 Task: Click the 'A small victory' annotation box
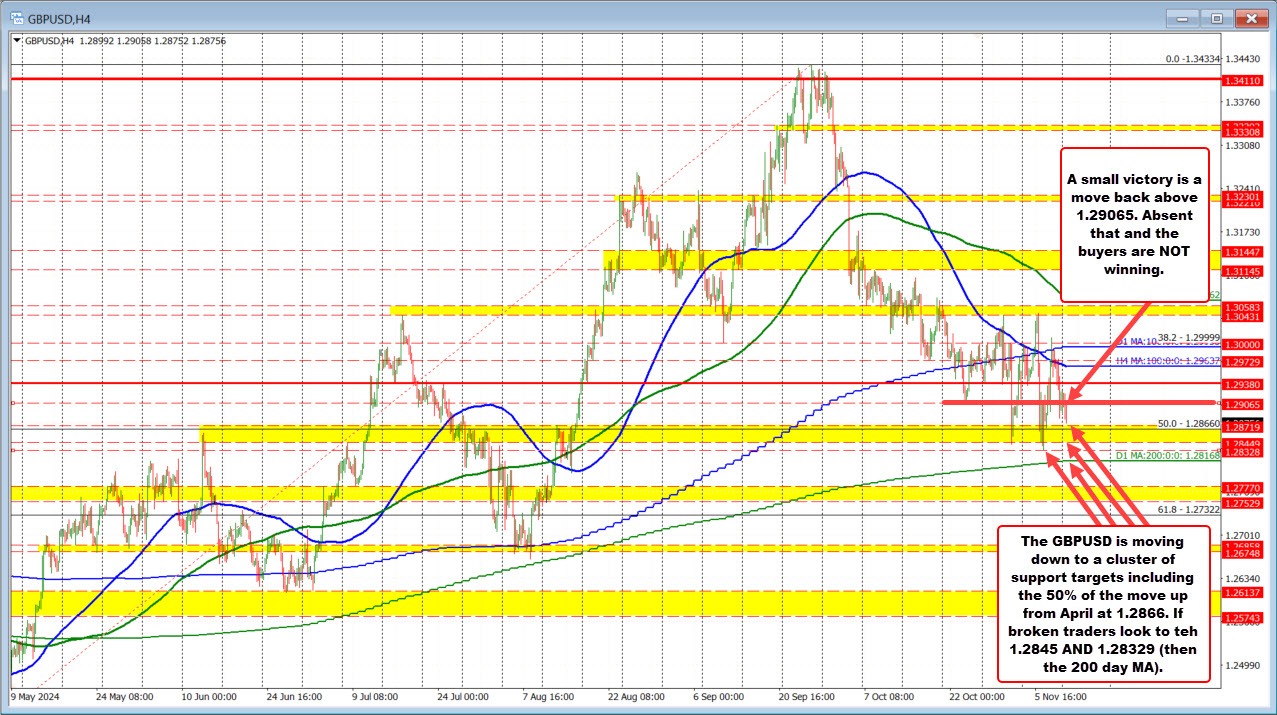pos(1135,225)
